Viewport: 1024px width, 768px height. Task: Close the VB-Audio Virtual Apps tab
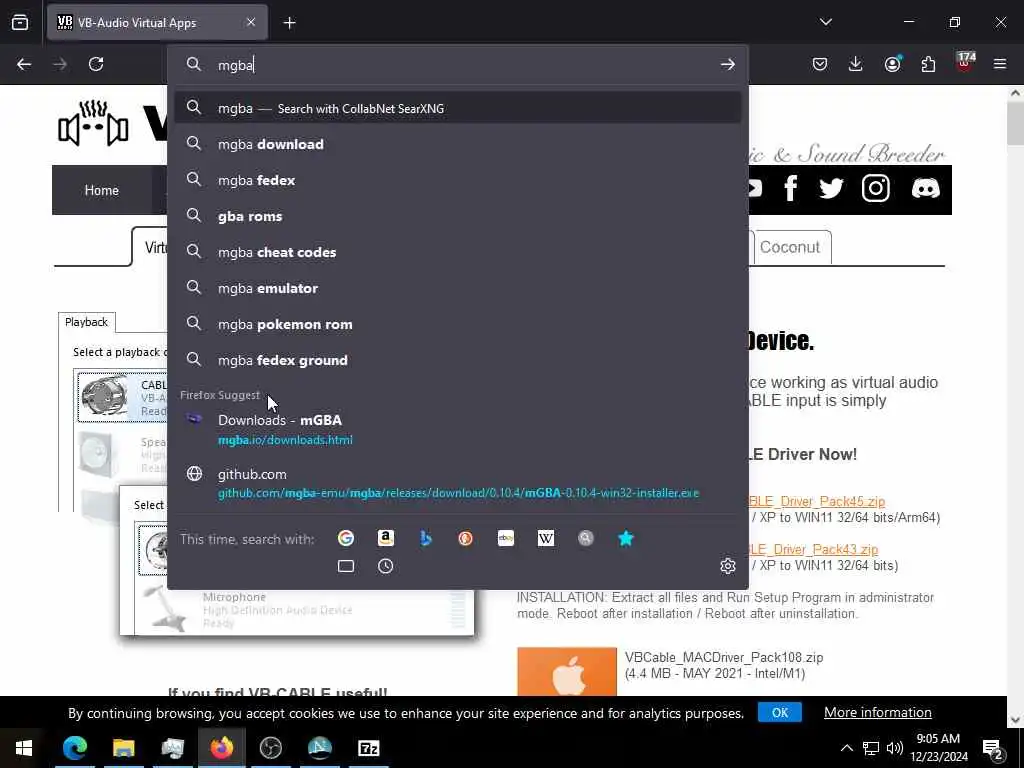point(251,23)
